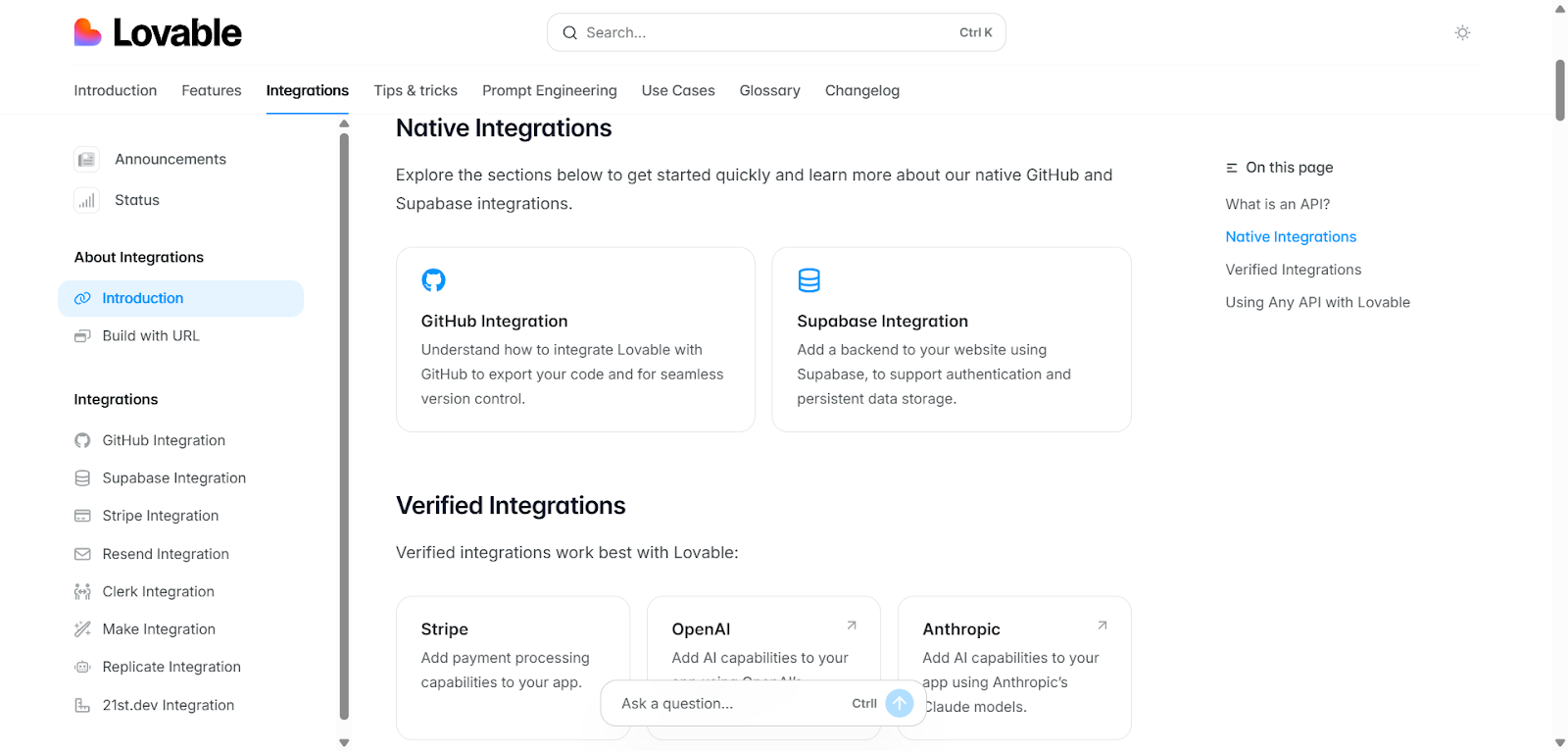Open GitHub Integration in the sidebar

point(164,440)
